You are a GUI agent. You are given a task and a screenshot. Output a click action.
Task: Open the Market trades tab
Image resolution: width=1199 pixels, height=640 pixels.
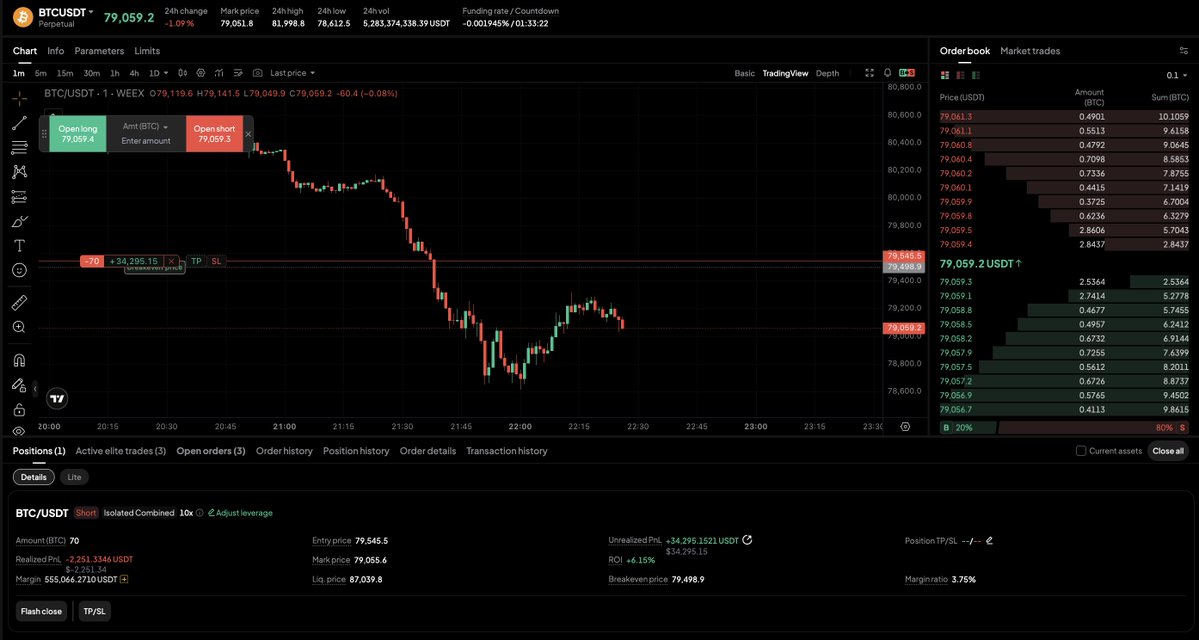click(1030, 50)
